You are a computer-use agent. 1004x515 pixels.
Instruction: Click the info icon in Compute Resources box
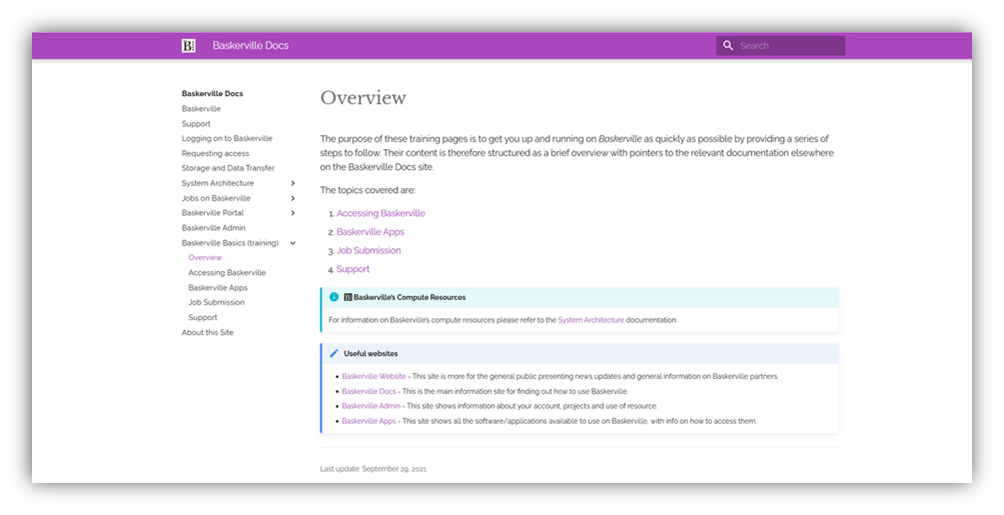click(x=334, y=297)
